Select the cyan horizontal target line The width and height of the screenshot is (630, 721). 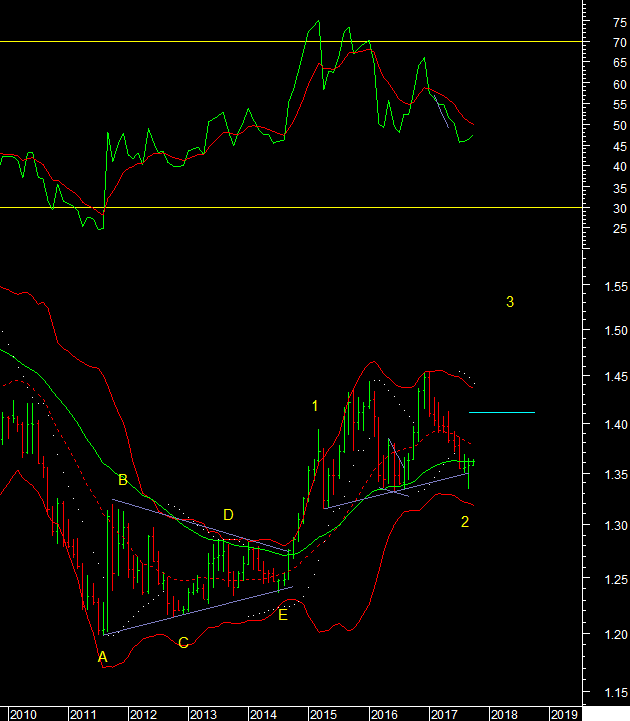pyautogui.click(x=502, y=412)
